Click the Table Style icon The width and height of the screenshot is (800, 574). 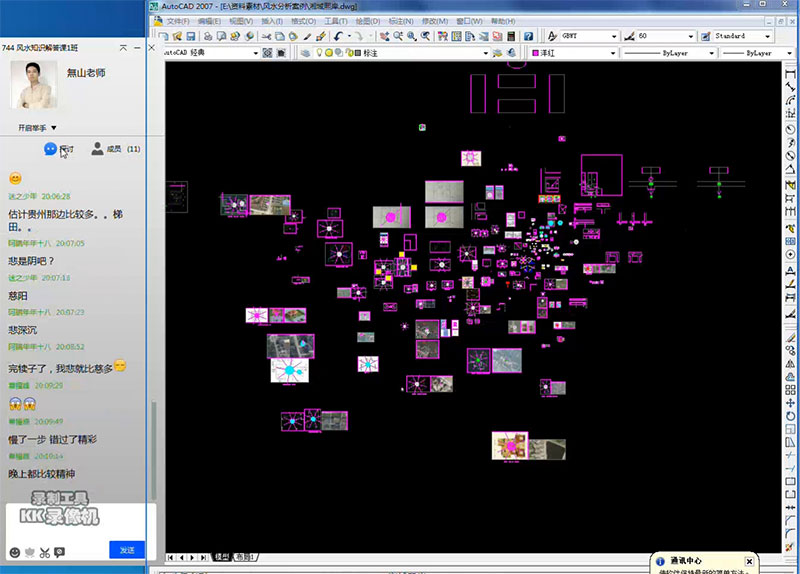point(706,36)
